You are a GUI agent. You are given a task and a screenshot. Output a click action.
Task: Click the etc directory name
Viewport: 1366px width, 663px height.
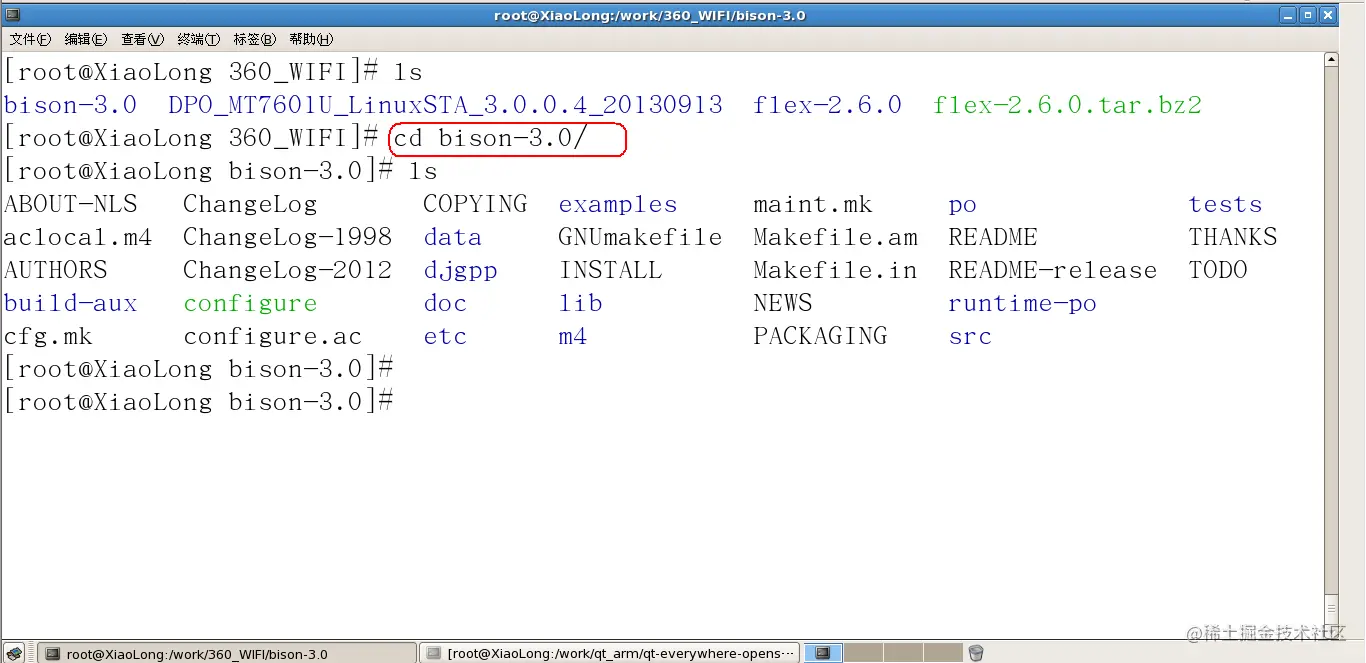(445, 336)
